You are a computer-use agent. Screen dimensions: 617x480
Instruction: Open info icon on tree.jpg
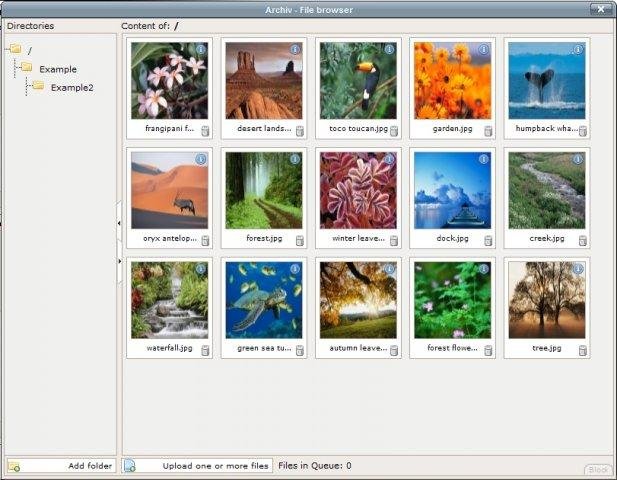pos(578,269)
